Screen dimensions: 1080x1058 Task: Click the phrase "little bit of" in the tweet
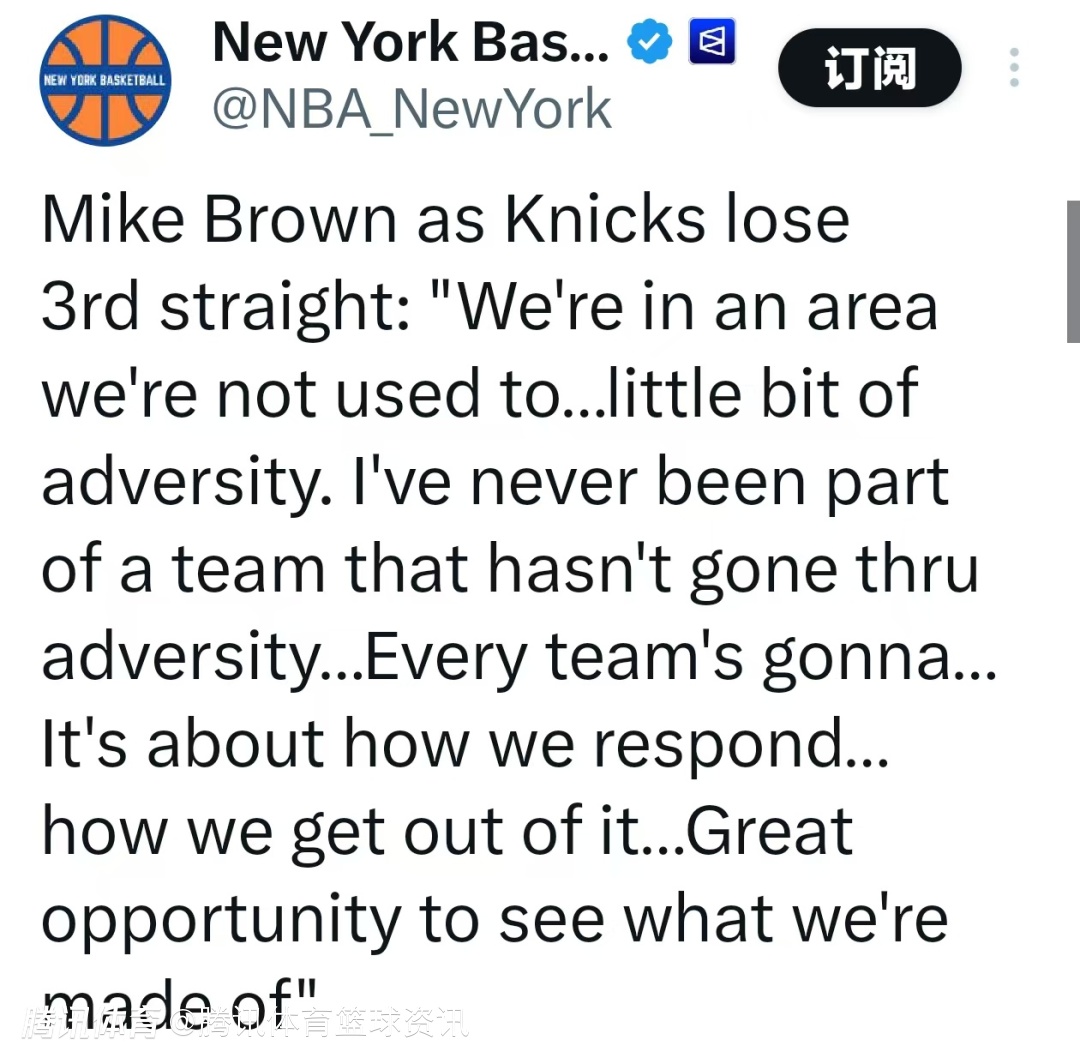[x=762, y=394]
